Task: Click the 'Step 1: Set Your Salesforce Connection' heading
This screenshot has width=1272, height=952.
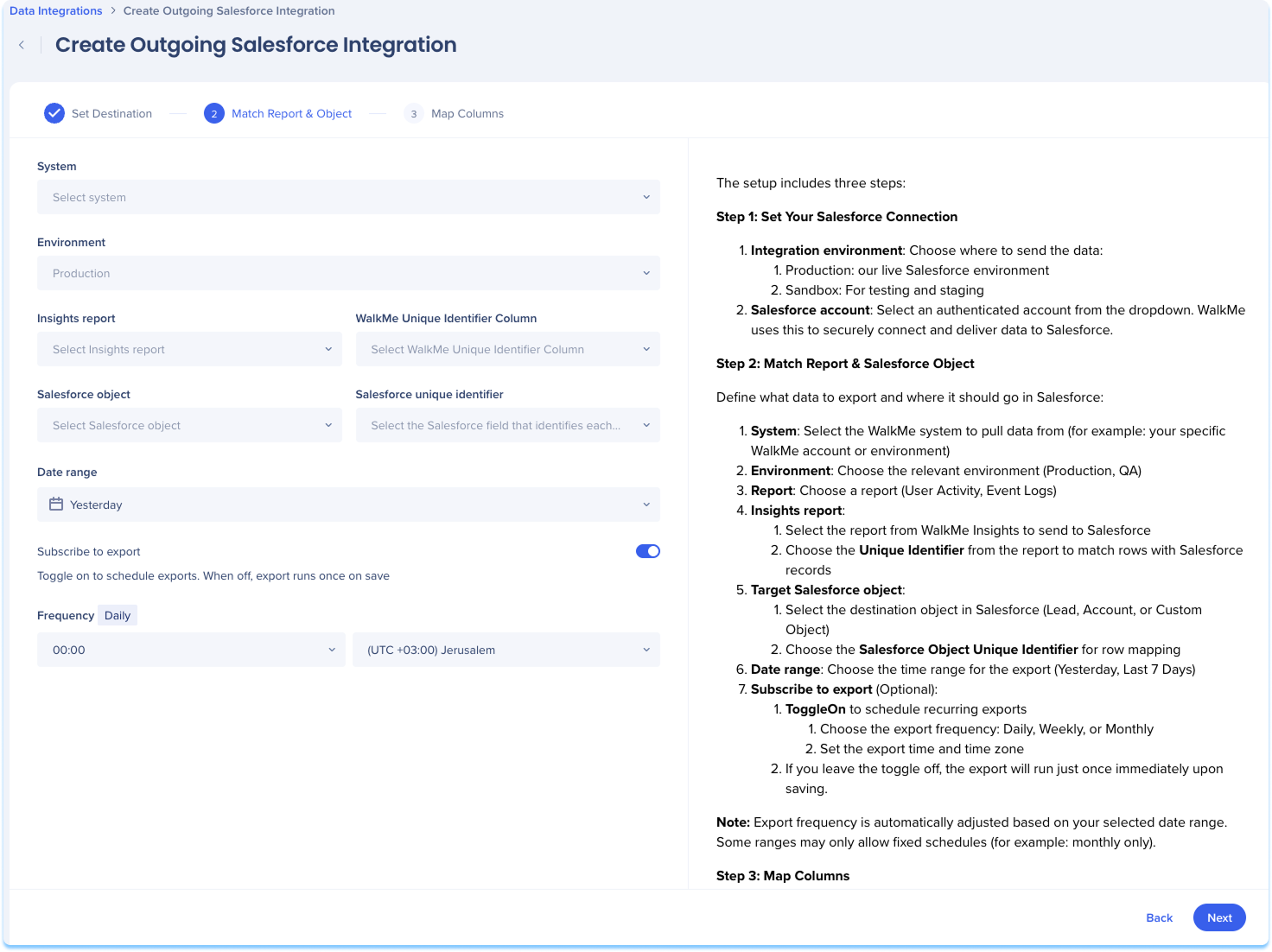Action: click(836, 217)
